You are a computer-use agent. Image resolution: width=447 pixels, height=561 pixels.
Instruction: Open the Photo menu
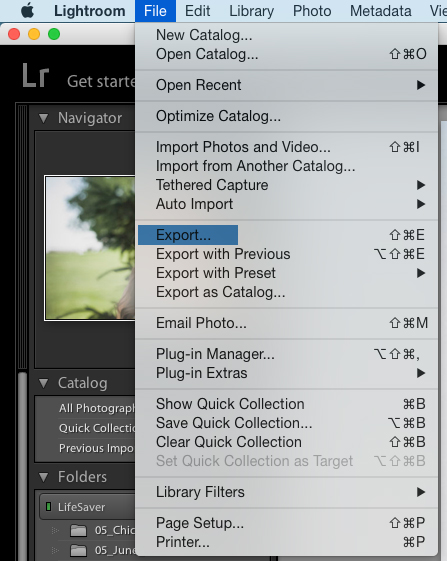click(312, 11)
